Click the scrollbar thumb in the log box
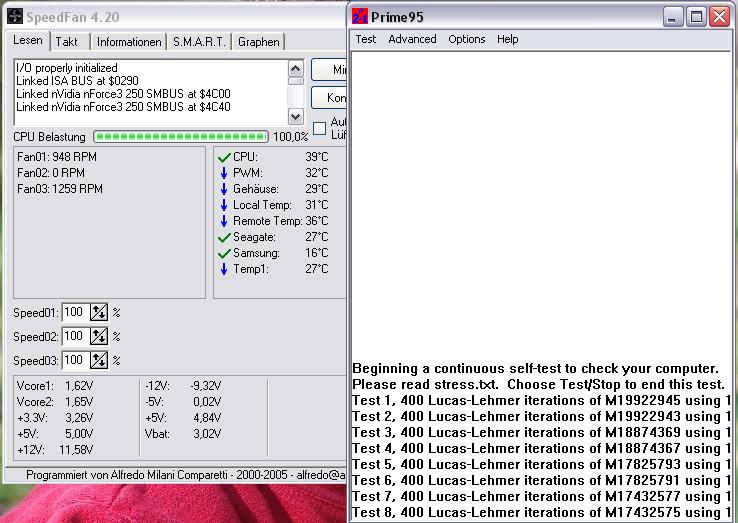This screenshot has width=738, height=523. pos(296,81)
